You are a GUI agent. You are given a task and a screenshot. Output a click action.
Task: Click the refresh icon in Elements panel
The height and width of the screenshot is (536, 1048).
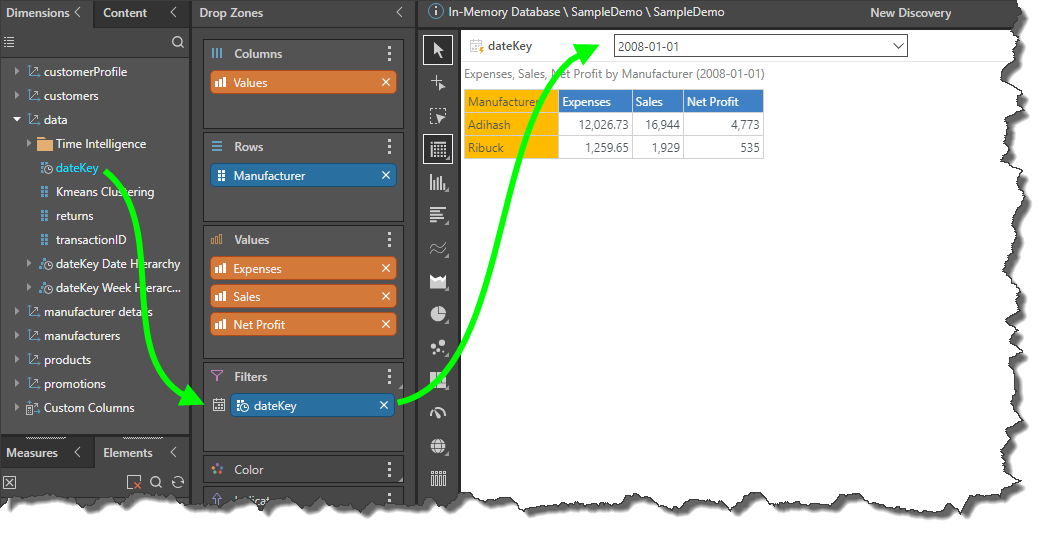177,482
